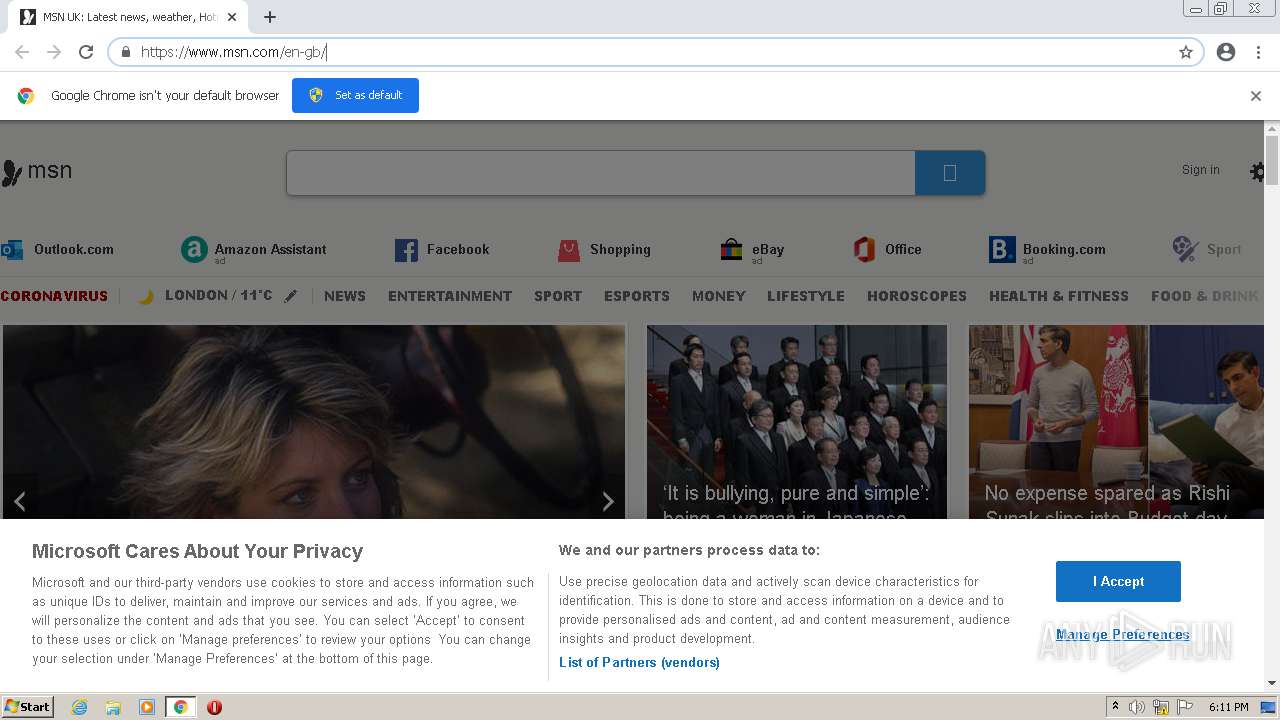The height and width of the screenshot is (720, 1280).
Task: Click the 6:11 PM clock
Action: click(x=1228, y=707)
